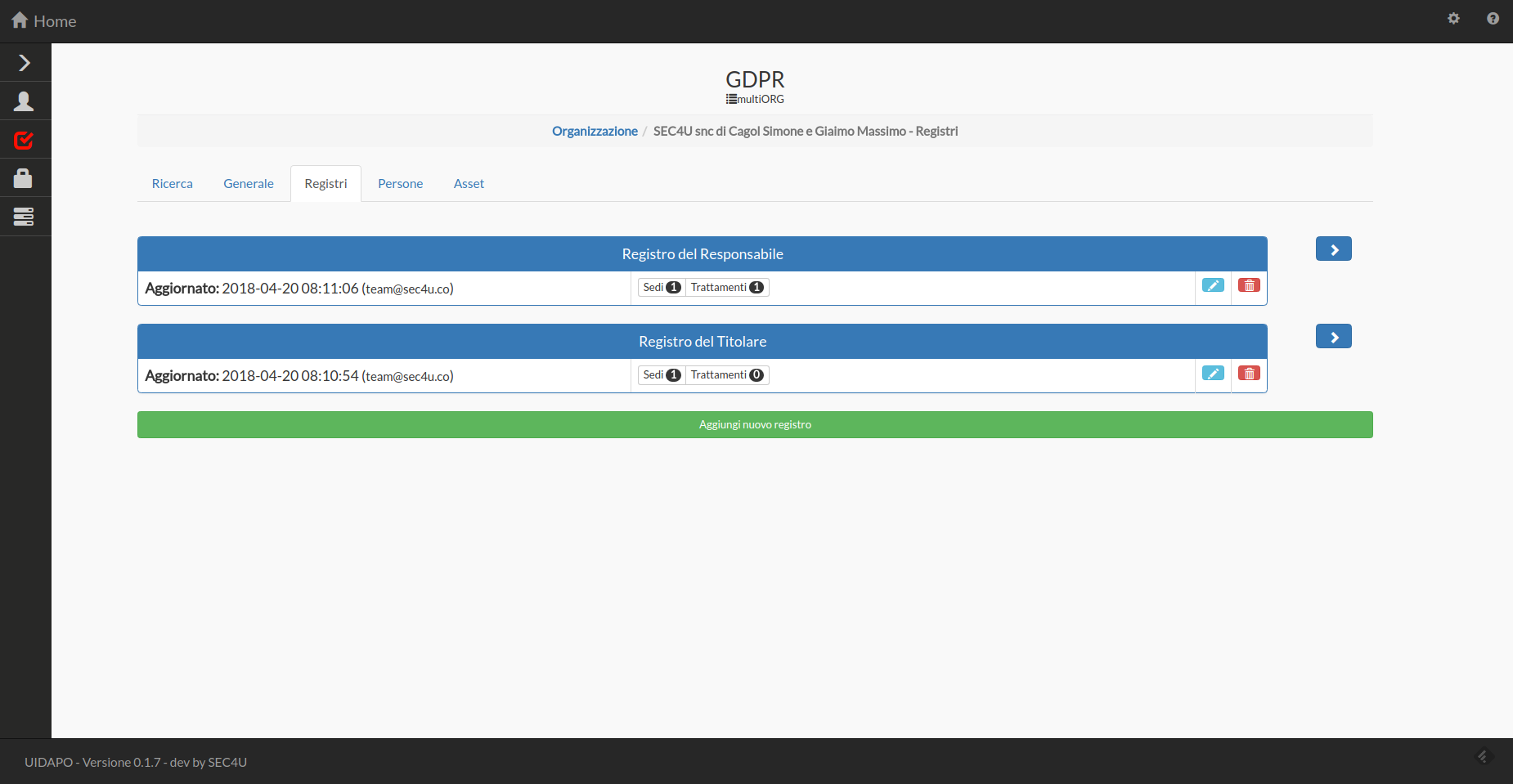Open the help question mark icon
Viewport: 1513px width, 784px height.
coord(1493,18)
